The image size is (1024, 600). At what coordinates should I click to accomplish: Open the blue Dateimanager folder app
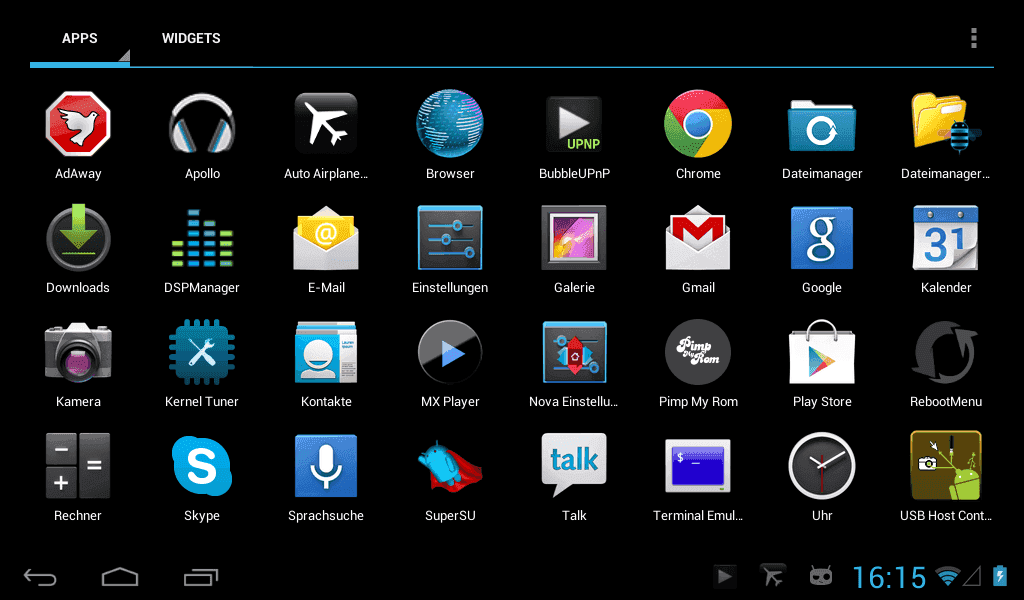[x=822, y=125]
